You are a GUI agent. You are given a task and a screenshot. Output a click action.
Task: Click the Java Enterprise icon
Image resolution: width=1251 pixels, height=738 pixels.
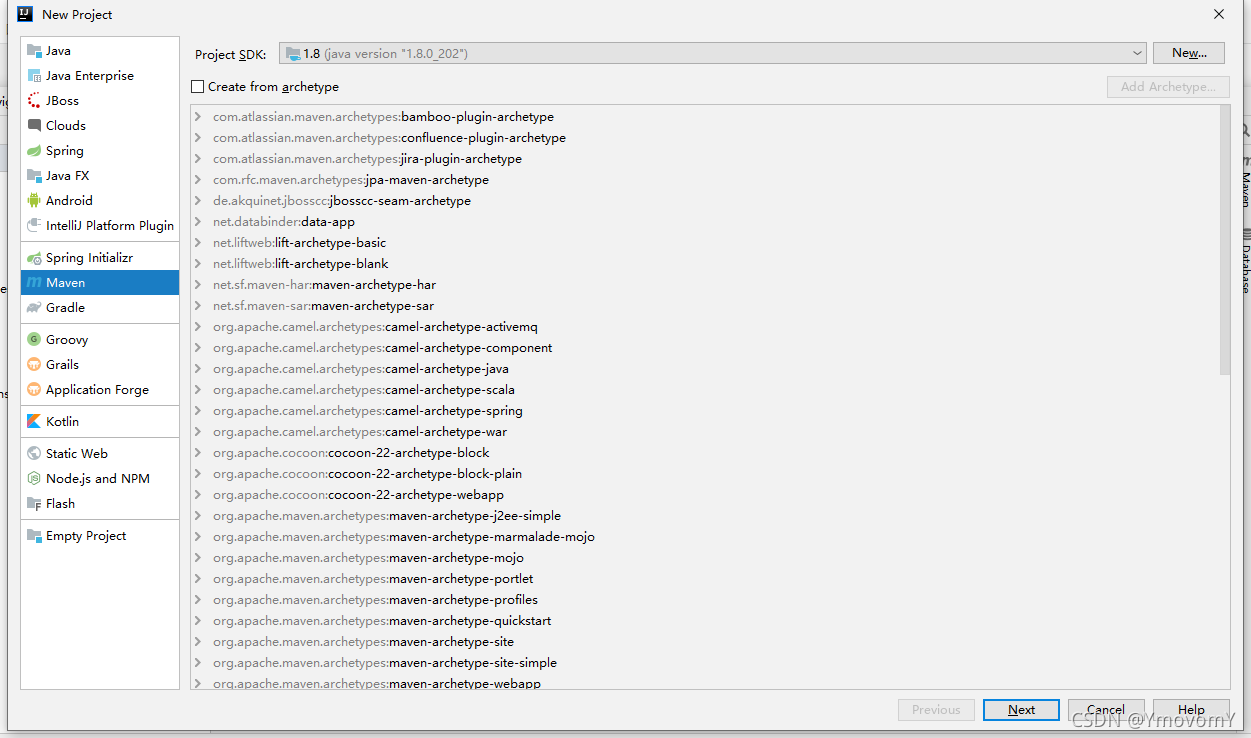pyautogui.click(x=34, y=76)
